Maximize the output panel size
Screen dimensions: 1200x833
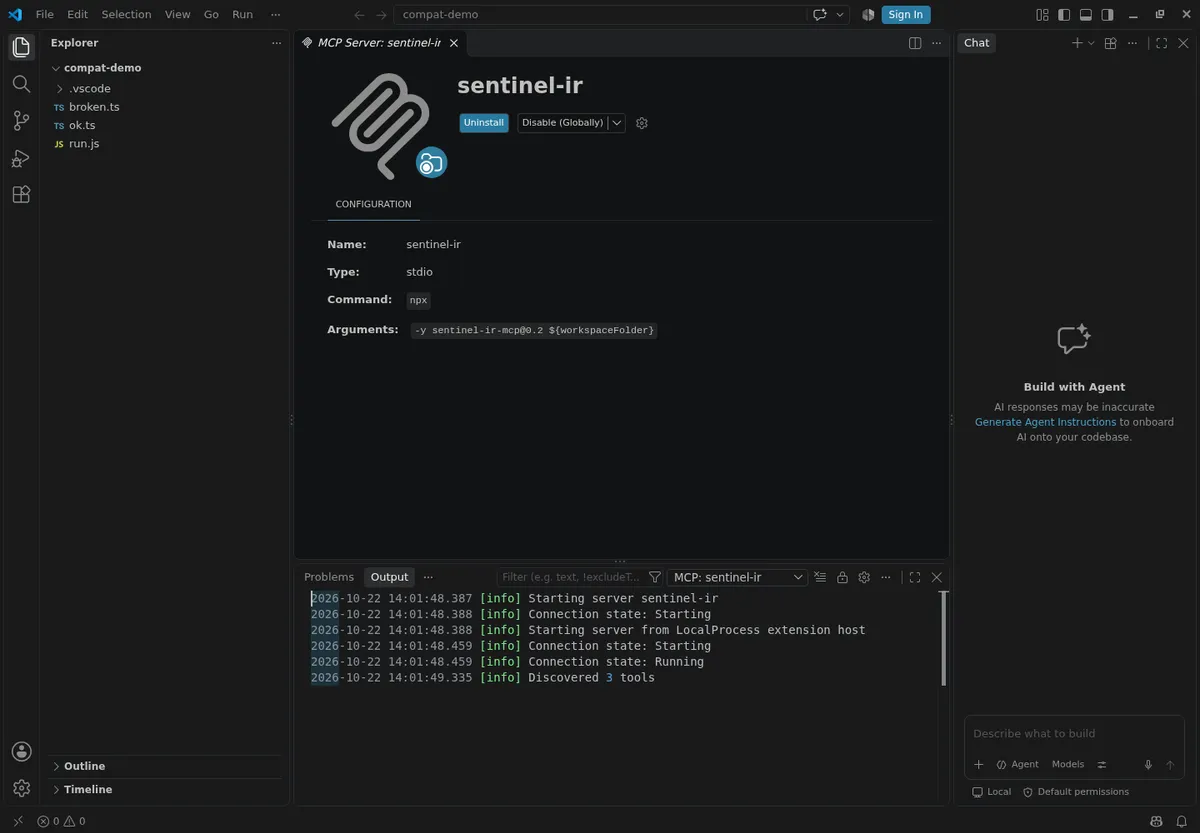[914, 577]
